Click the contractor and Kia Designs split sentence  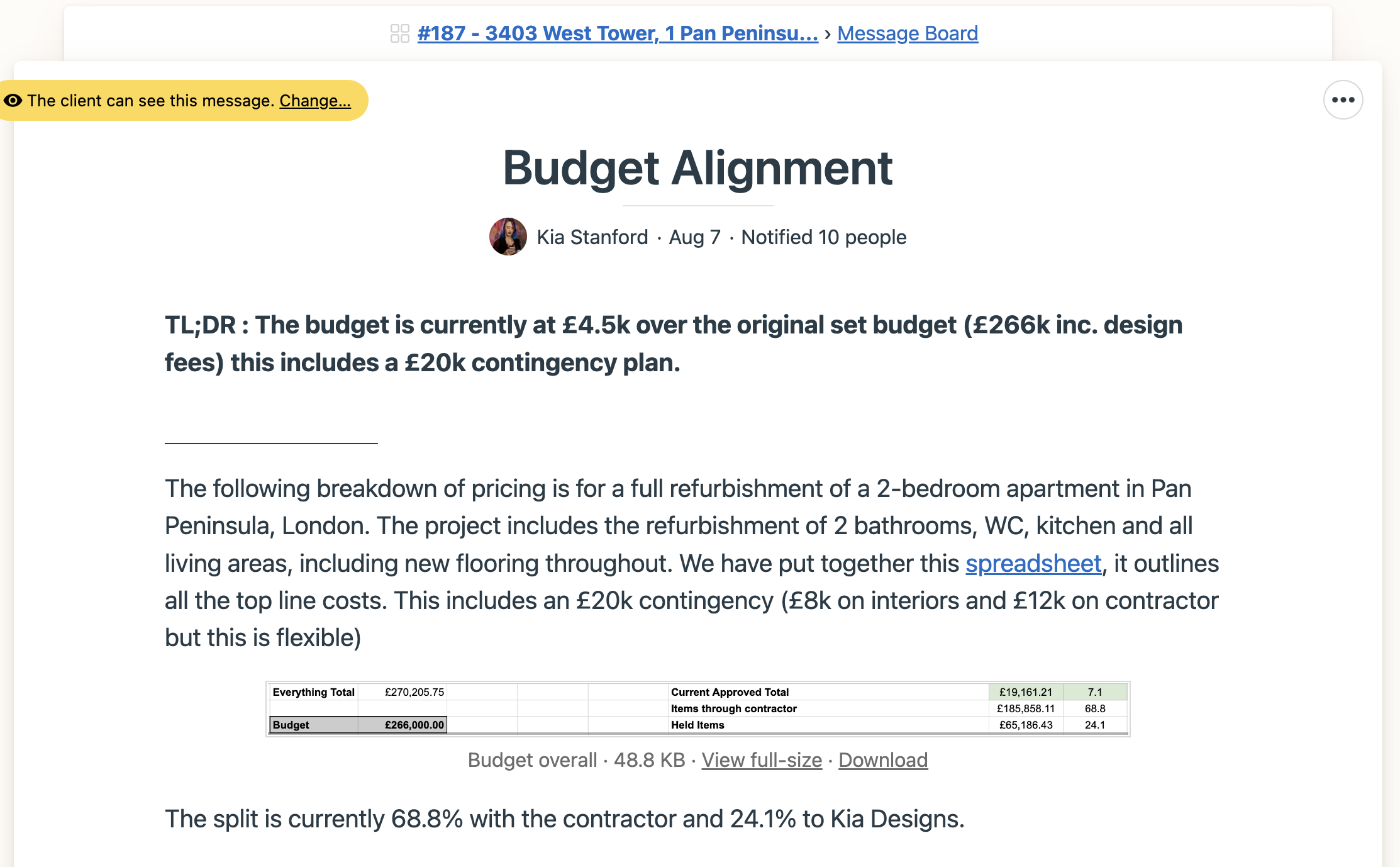[564, 819]
